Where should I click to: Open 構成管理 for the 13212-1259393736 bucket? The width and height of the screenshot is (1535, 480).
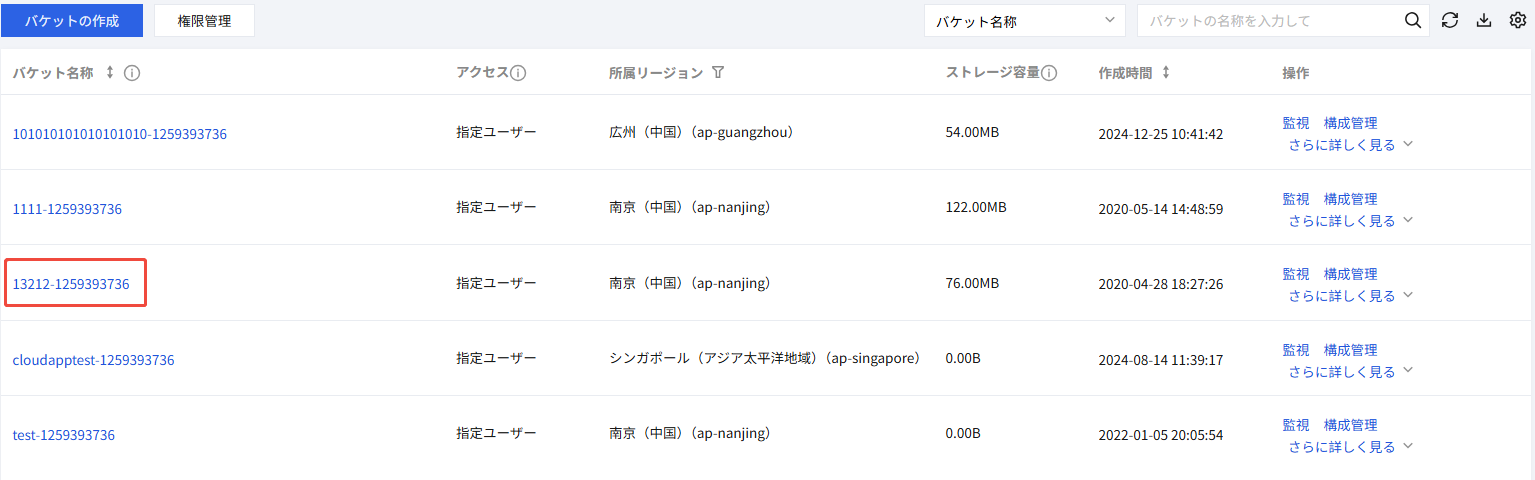[x=1350, y=274]
